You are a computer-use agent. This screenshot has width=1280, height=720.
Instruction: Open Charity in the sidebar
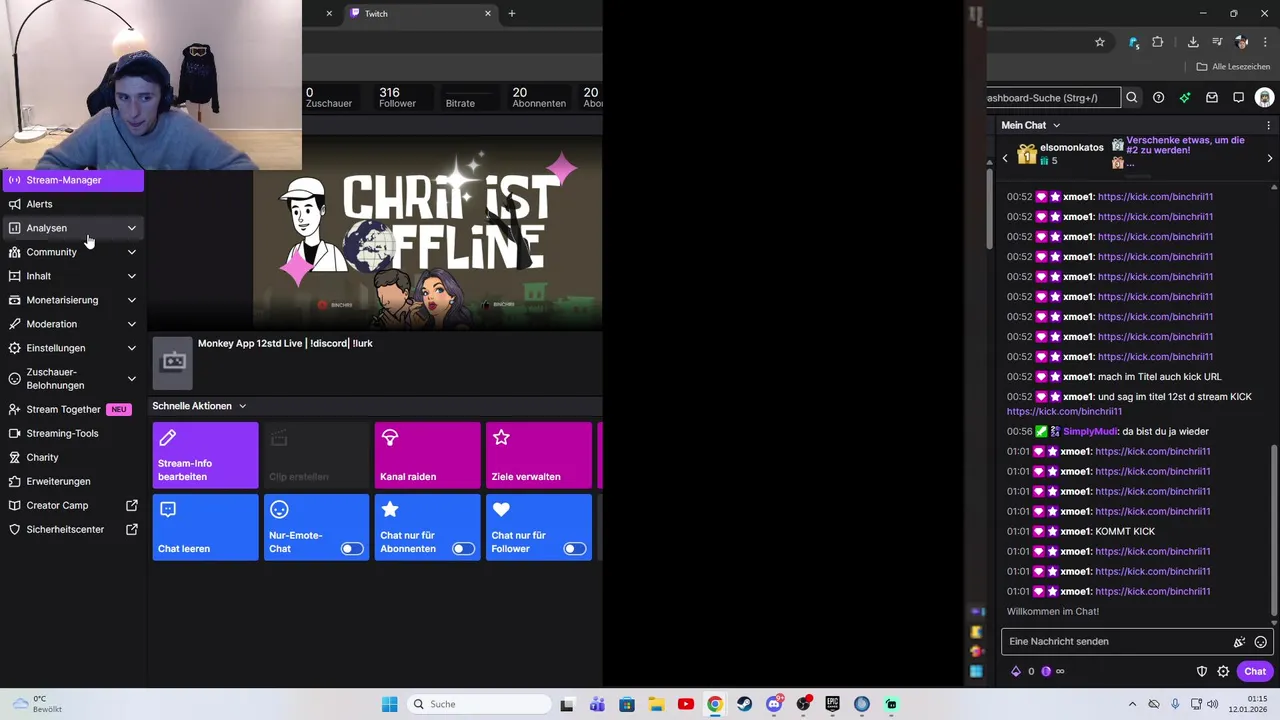point(72,457)
